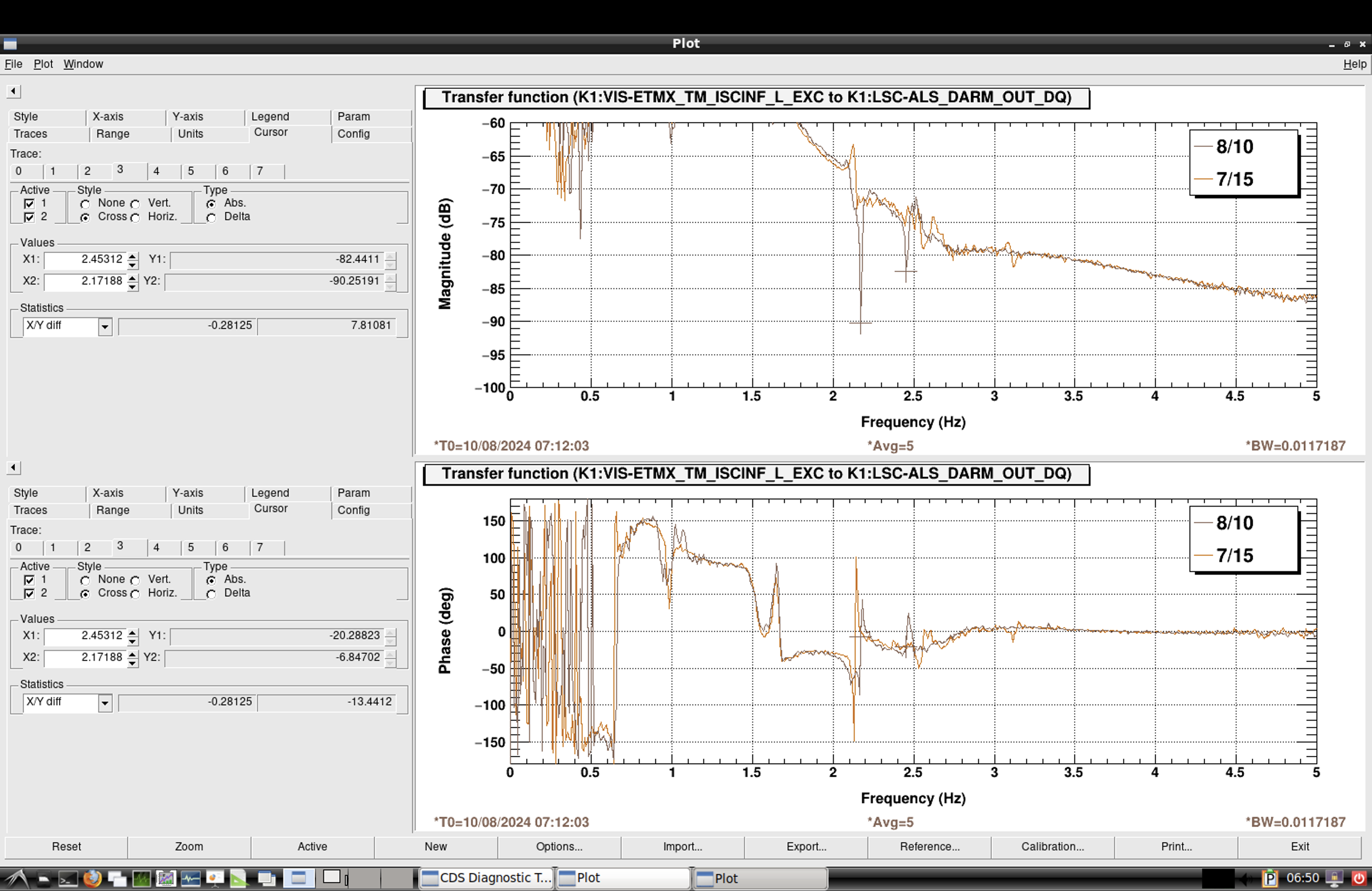Open the green oscilloscope monitor taskbar icon
The width and height of the screenshot is (1372, 891).
[141, 878]
